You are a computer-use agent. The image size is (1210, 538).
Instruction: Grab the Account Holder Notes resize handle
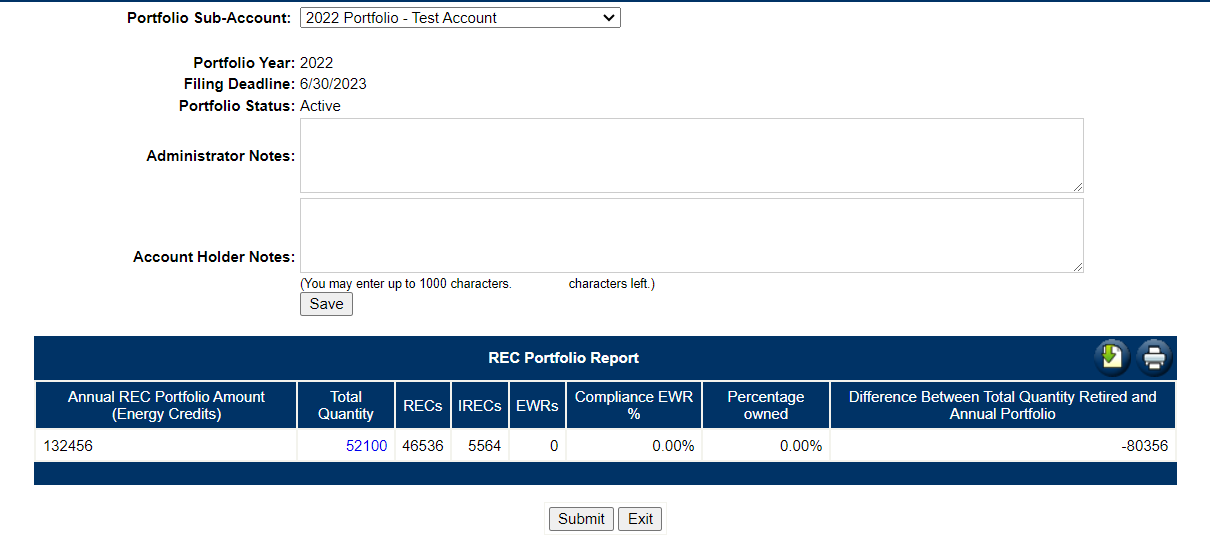pyautogui.click(x=1077, y=266)
